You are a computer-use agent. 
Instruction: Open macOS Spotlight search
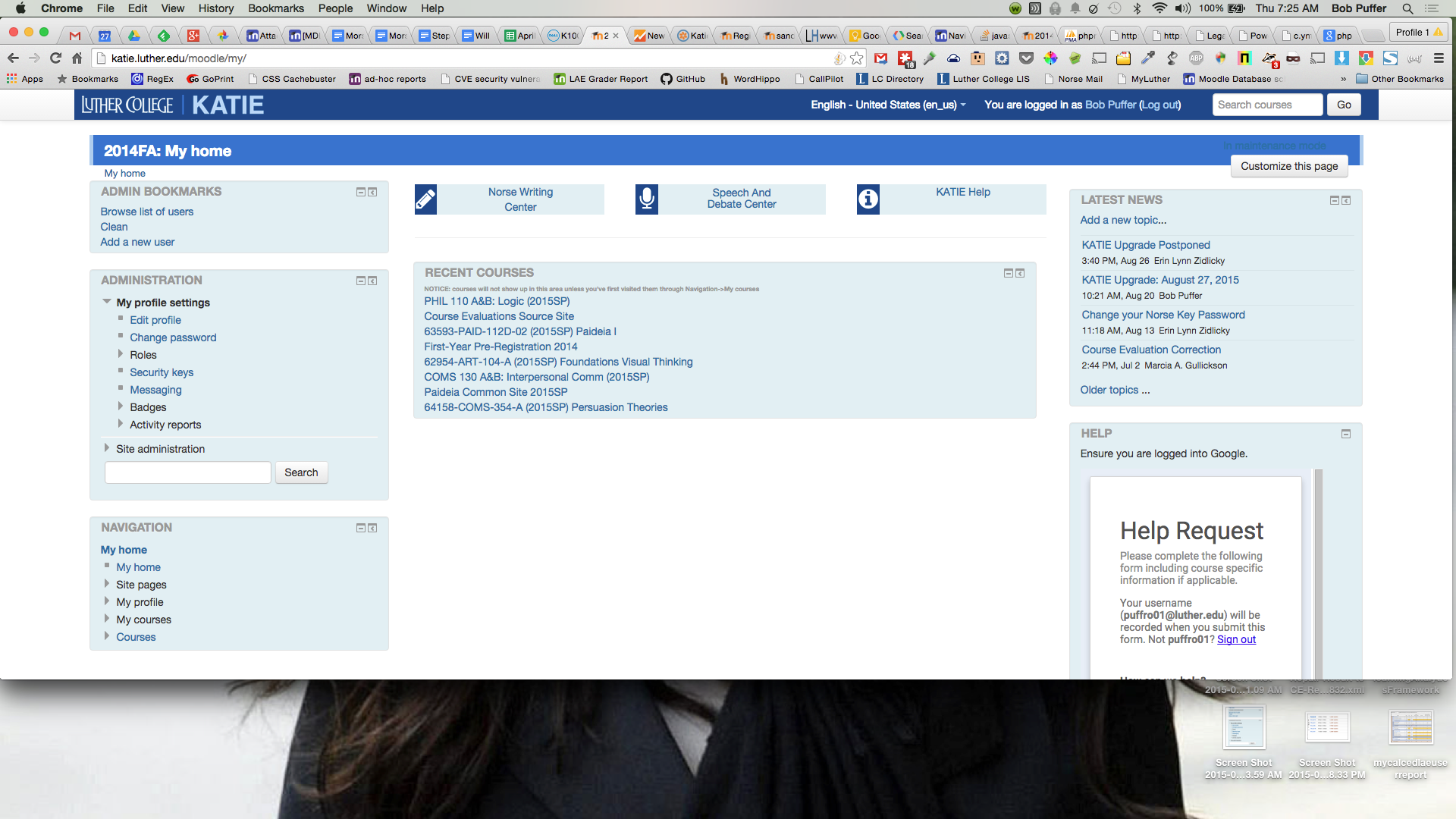pyautogui.click(x=1407, y=8)
